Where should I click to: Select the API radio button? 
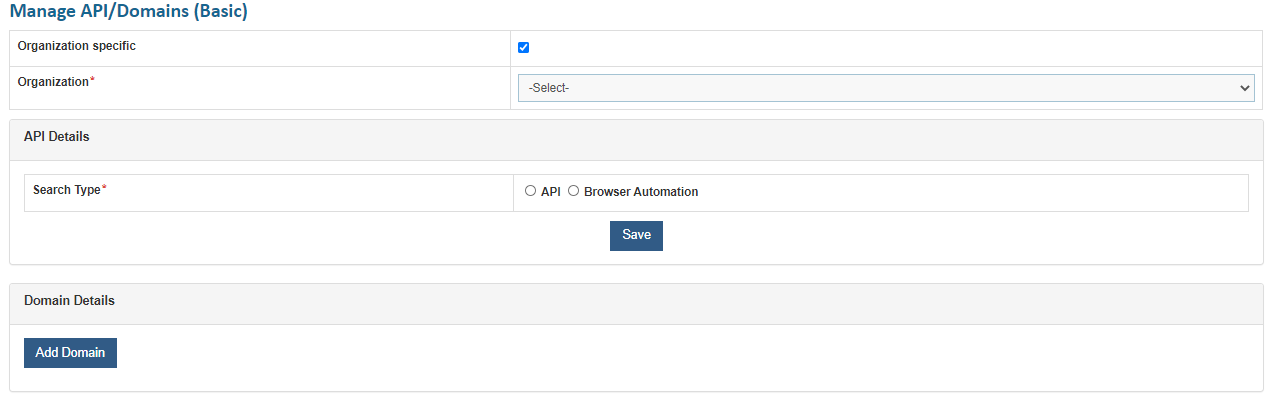click(x=530, y=191)
